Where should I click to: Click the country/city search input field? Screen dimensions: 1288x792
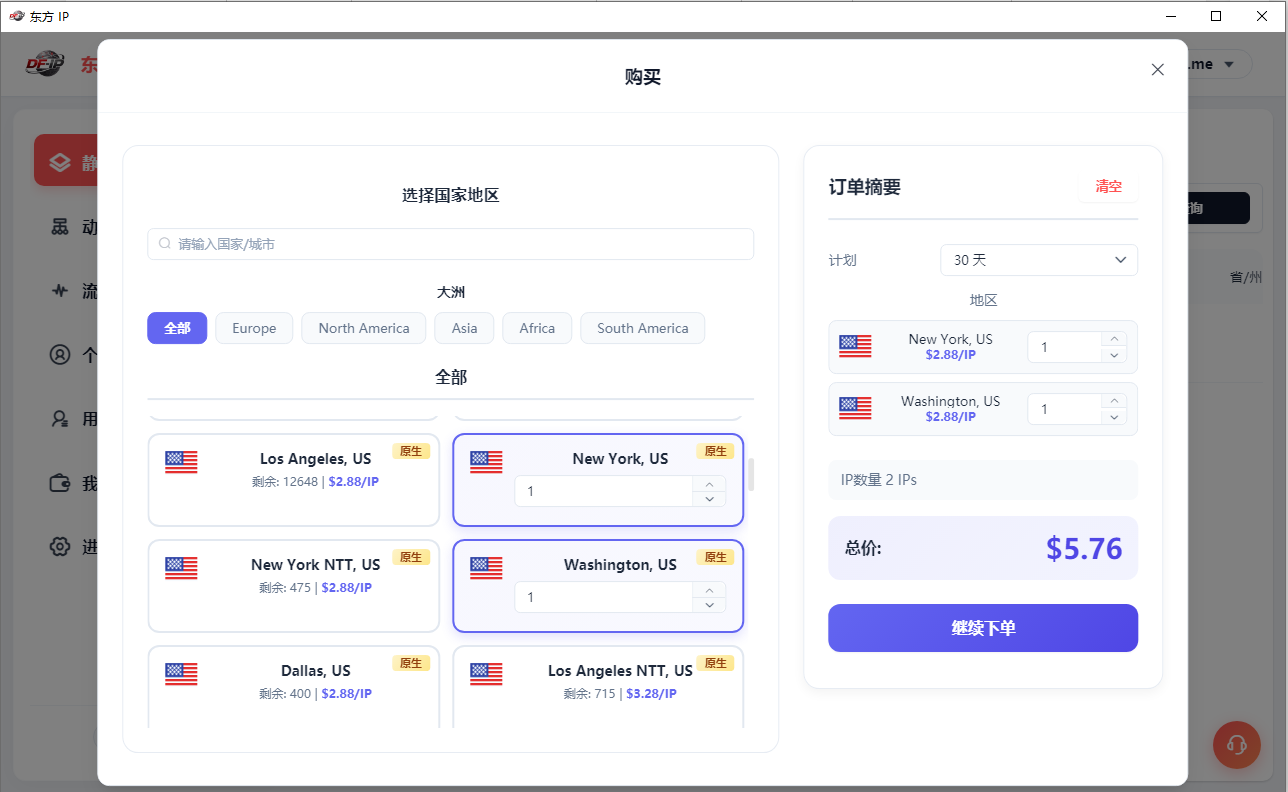pos(451,244)
